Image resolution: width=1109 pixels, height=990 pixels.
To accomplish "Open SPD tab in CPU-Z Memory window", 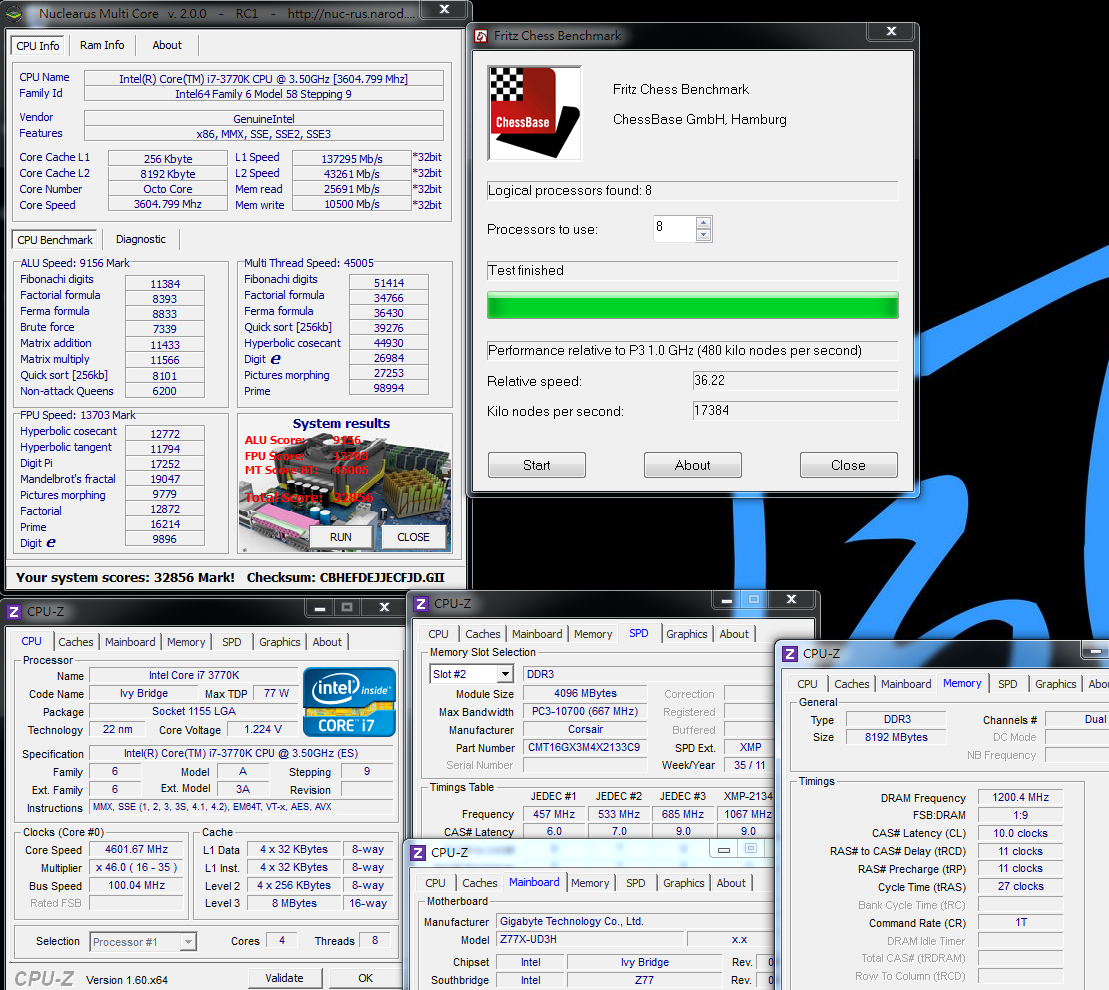I will pyautogui.click(x=1008, y=684).
